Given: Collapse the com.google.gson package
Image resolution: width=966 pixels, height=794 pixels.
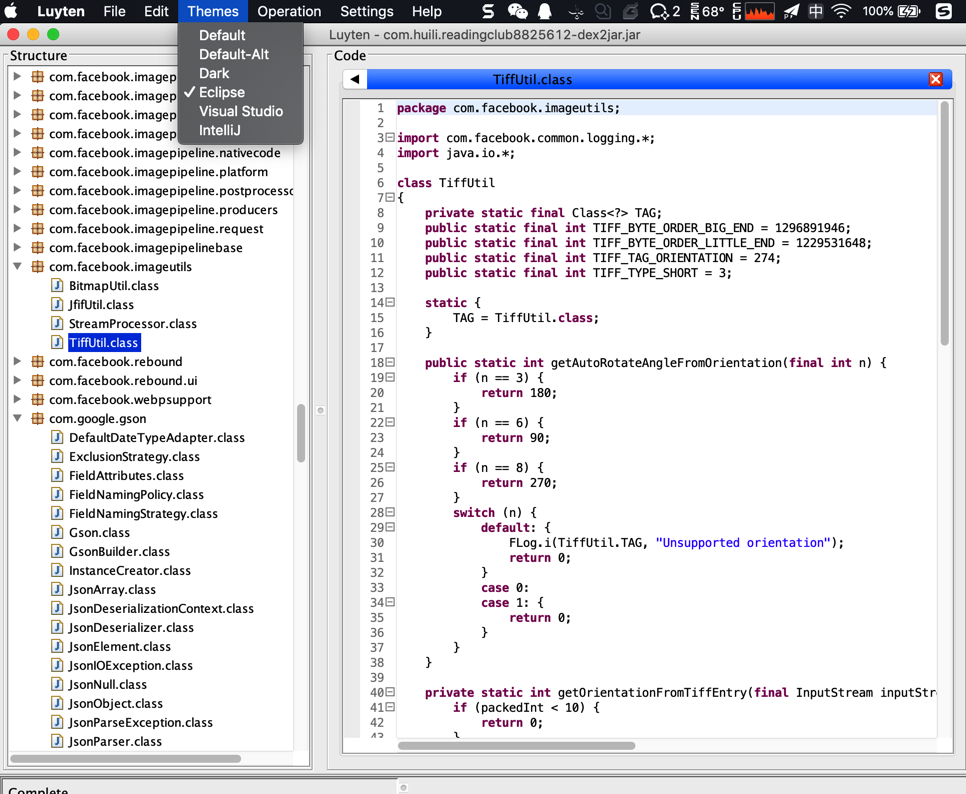Looking at the screenshot, I should tap(17, 418).
